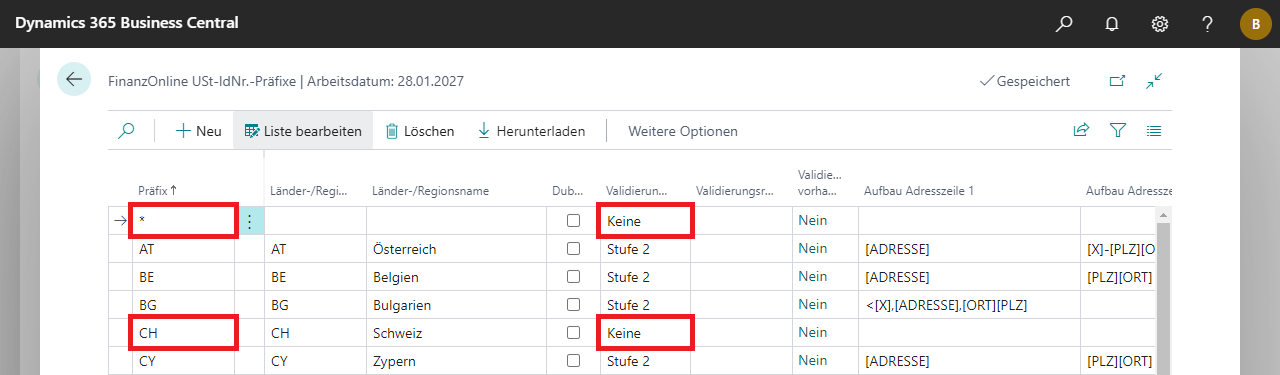Click the share icon in toolbar
Viewport: 1280px width, 375px height.
1081,130
